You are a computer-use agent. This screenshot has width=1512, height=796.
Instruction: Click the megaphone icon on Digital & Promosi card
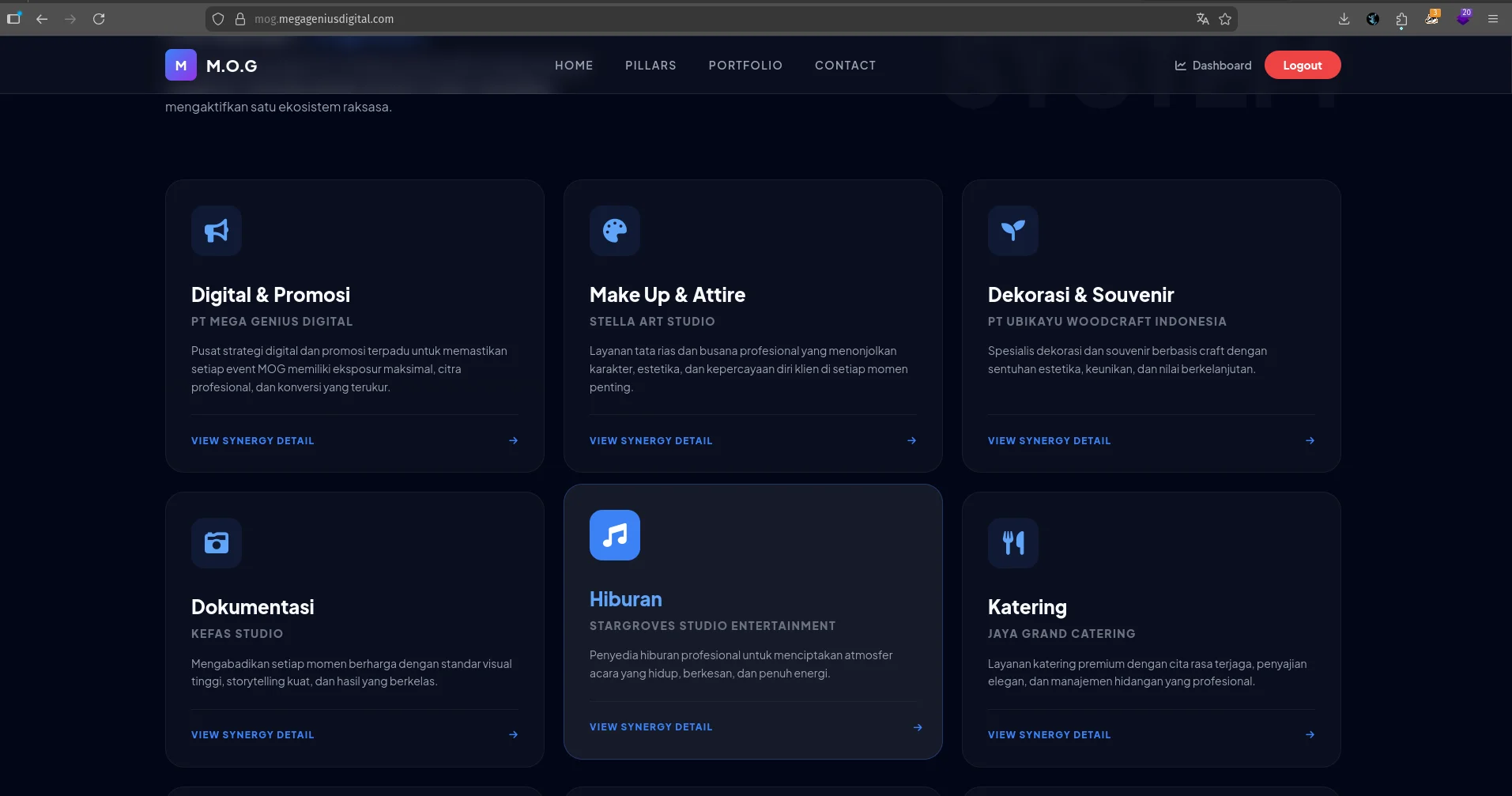pos(216,231)
